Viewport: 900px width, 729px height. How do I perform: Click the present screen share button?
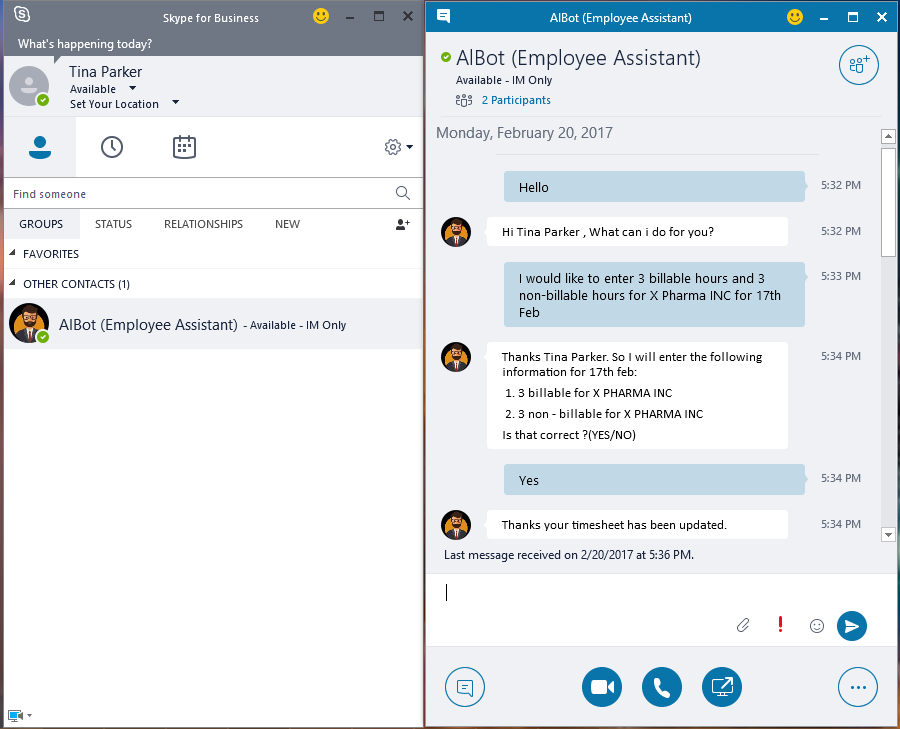point(721,687)
